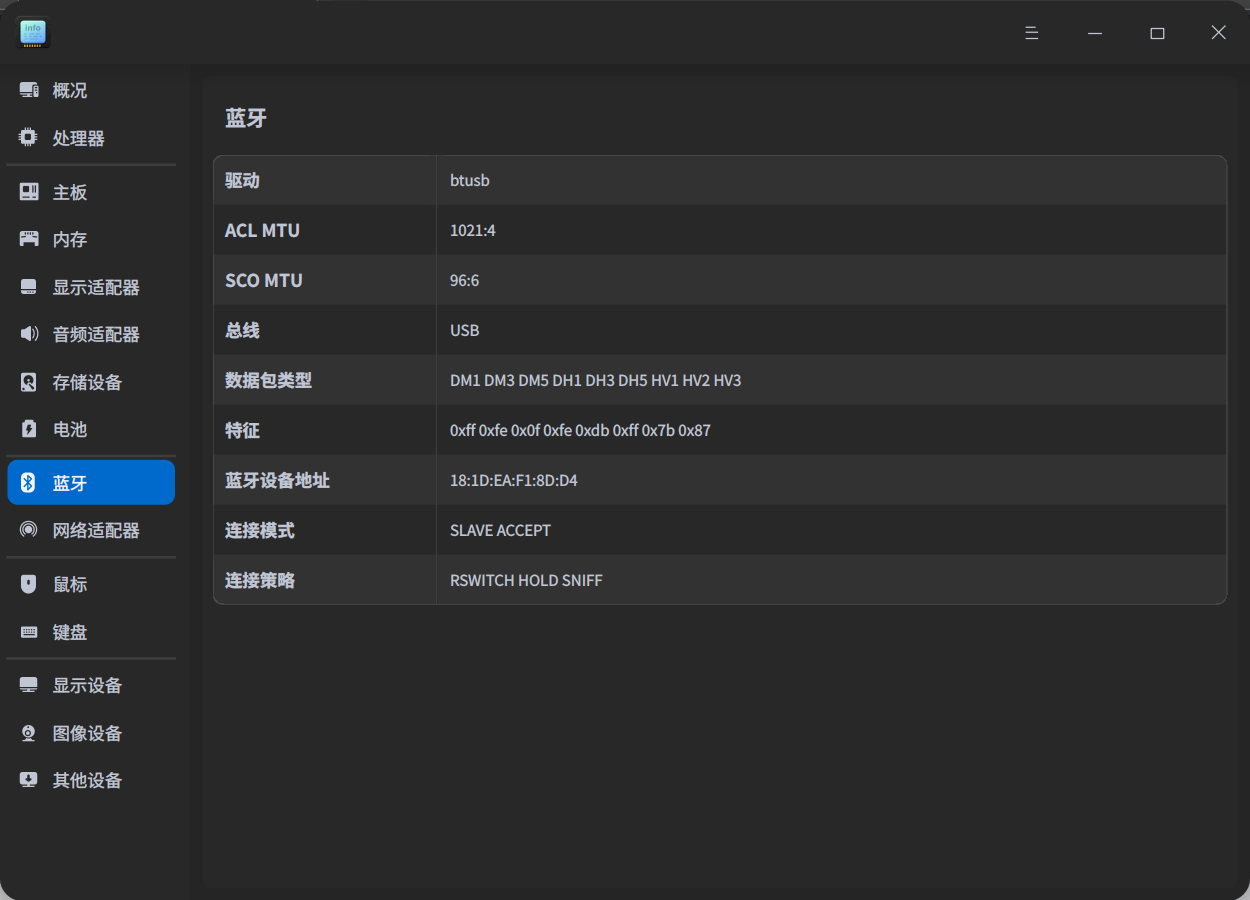This screenshot has width=1250, height=900.
Task: Open 显示设备 monitor section
Action: pos(87,685)
